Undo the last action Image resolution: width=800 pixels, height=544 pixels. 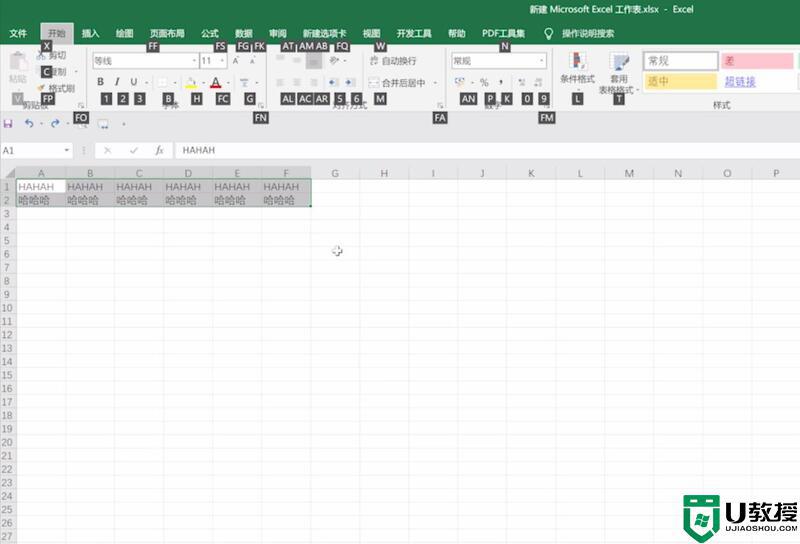click(29, 124)
